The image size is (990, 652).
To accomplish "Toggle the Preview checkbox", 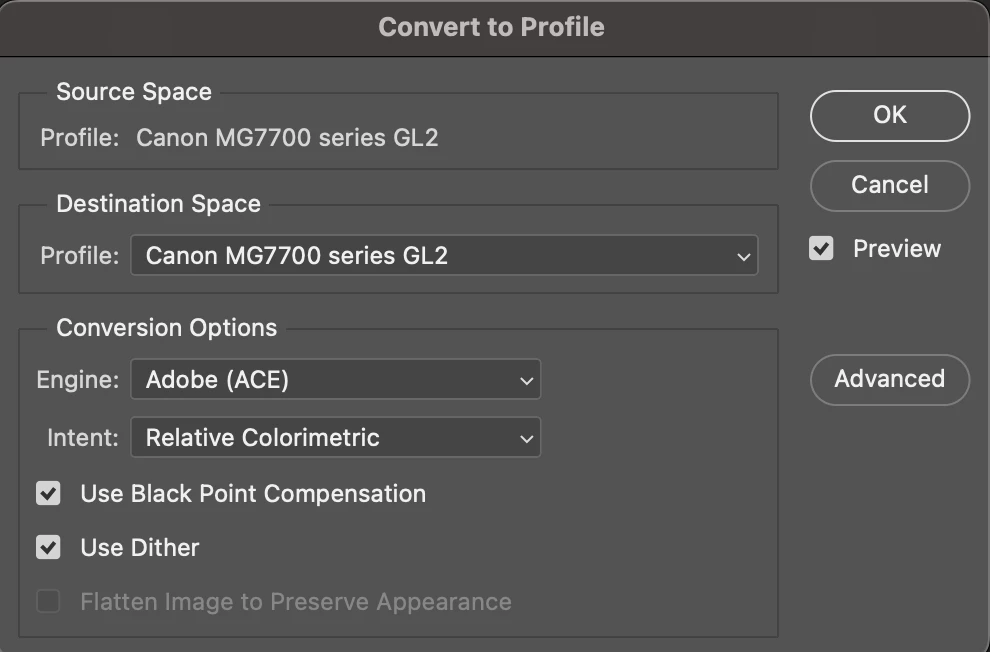I will (821, 249).
